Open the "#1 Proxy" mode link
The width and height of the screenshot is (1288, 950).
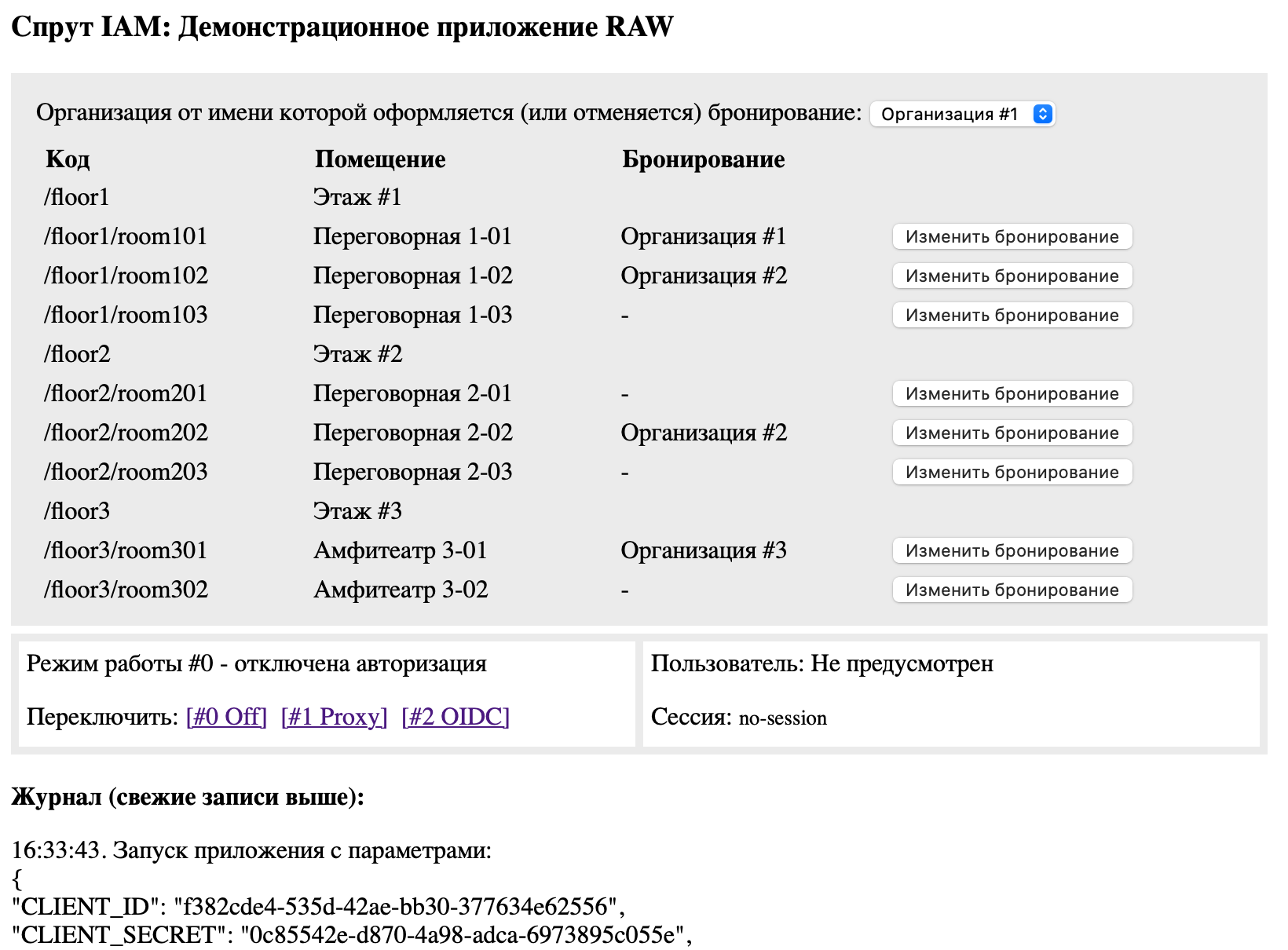pyautogui.click(x=333, y=716)
